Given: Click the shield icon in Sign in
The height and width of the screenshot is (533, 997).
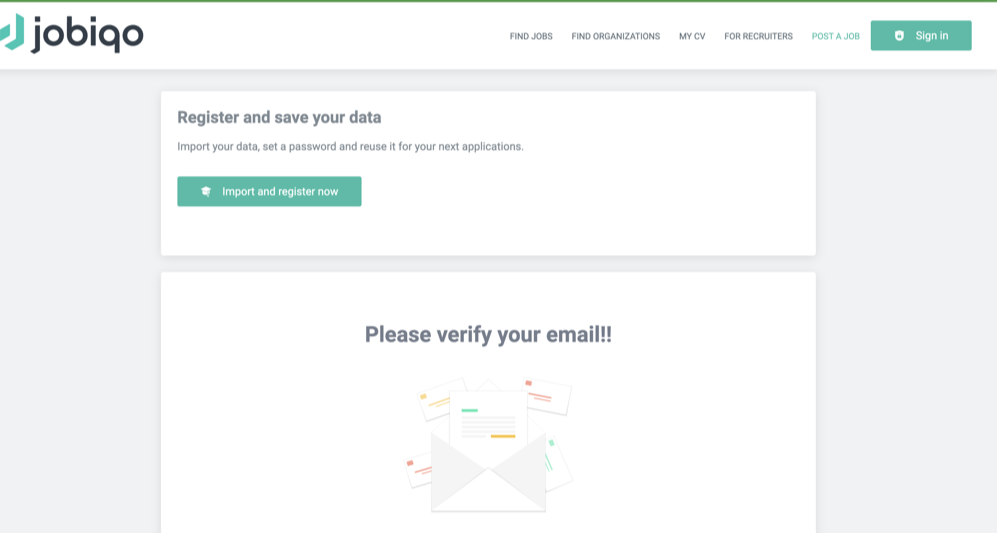Looking at the screenshot, I should (x=899, y=36).
